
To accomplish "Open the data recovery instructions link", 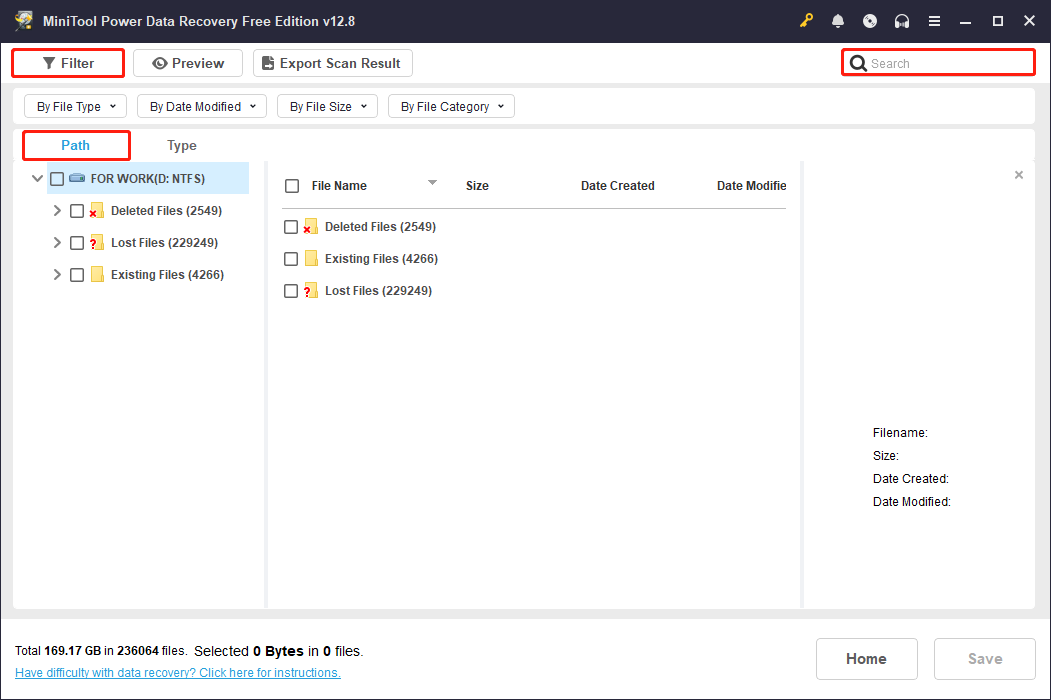I will pyautogui.click(x=177, y=672).
